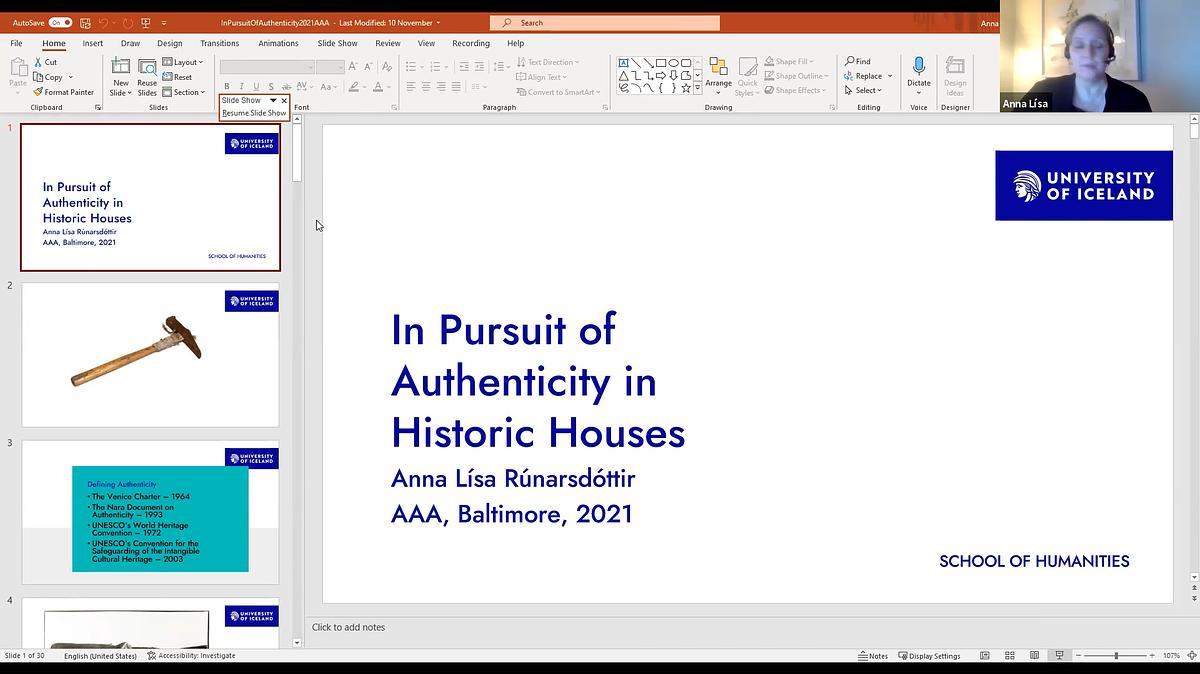This screenshot has height=674, width=1200.
Task: Click the Increase Font Size icon
Action: pos(353,67)
